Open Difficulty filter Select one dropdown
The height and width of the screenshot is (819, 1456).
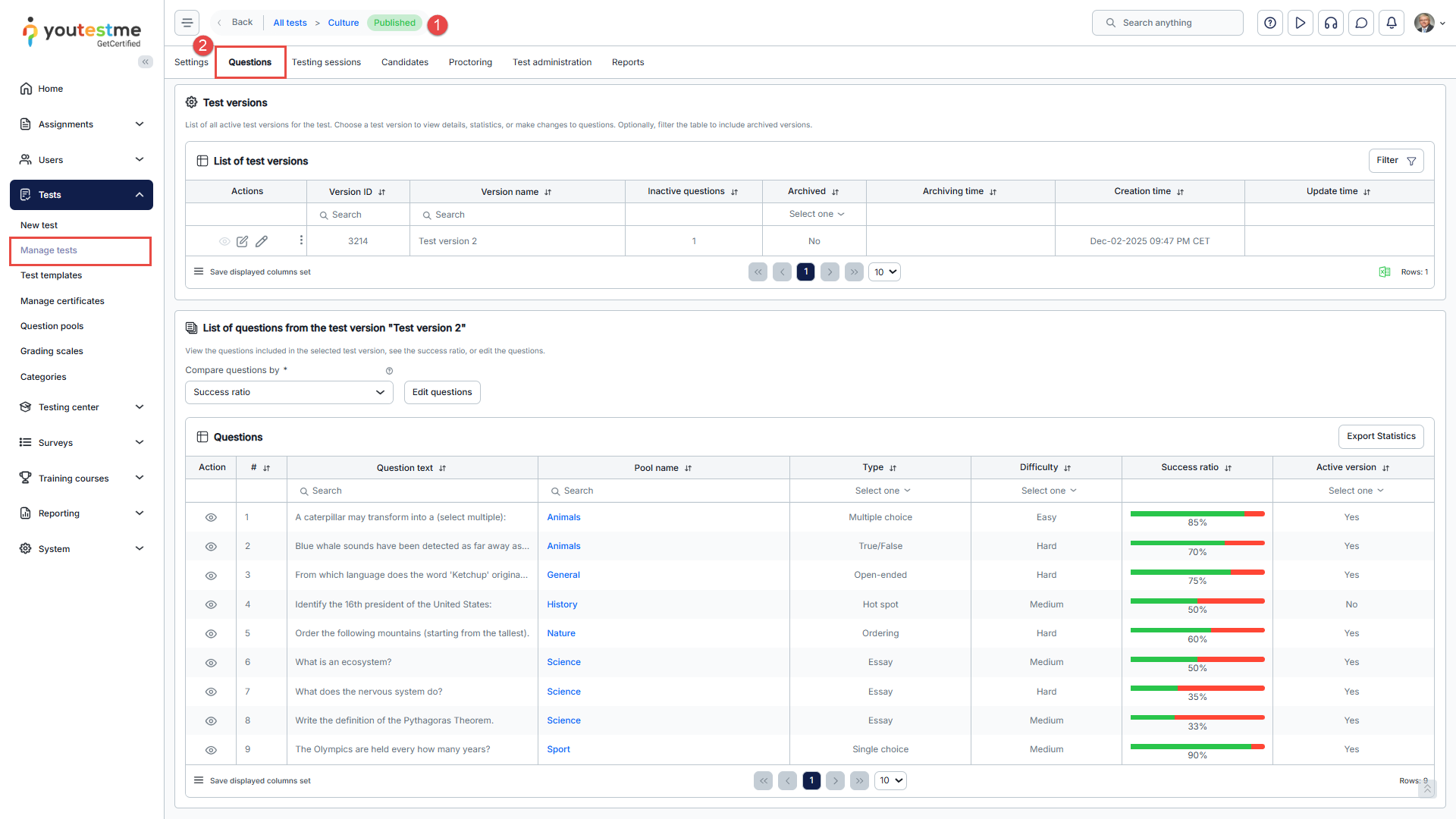pyautogui.click(x=1048, y=491)
